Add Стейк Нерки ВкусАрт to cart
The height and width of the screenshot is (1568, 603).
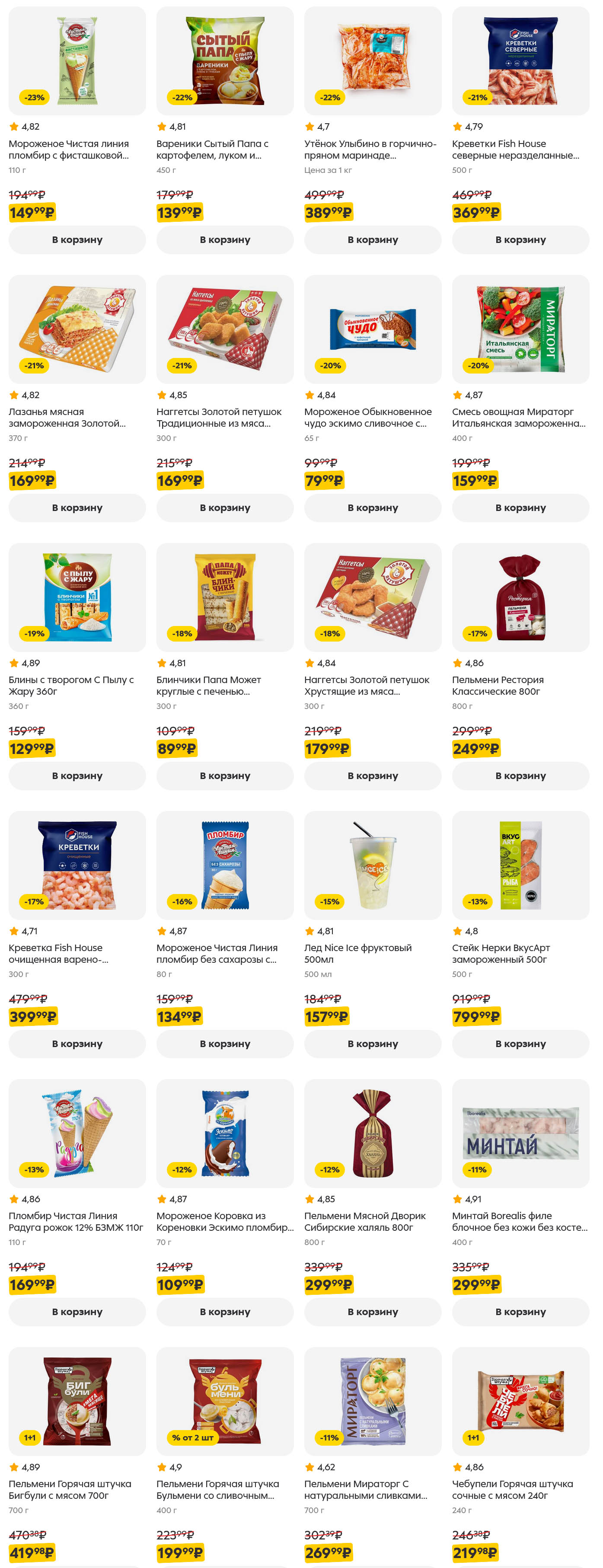tap(520, 1043)
